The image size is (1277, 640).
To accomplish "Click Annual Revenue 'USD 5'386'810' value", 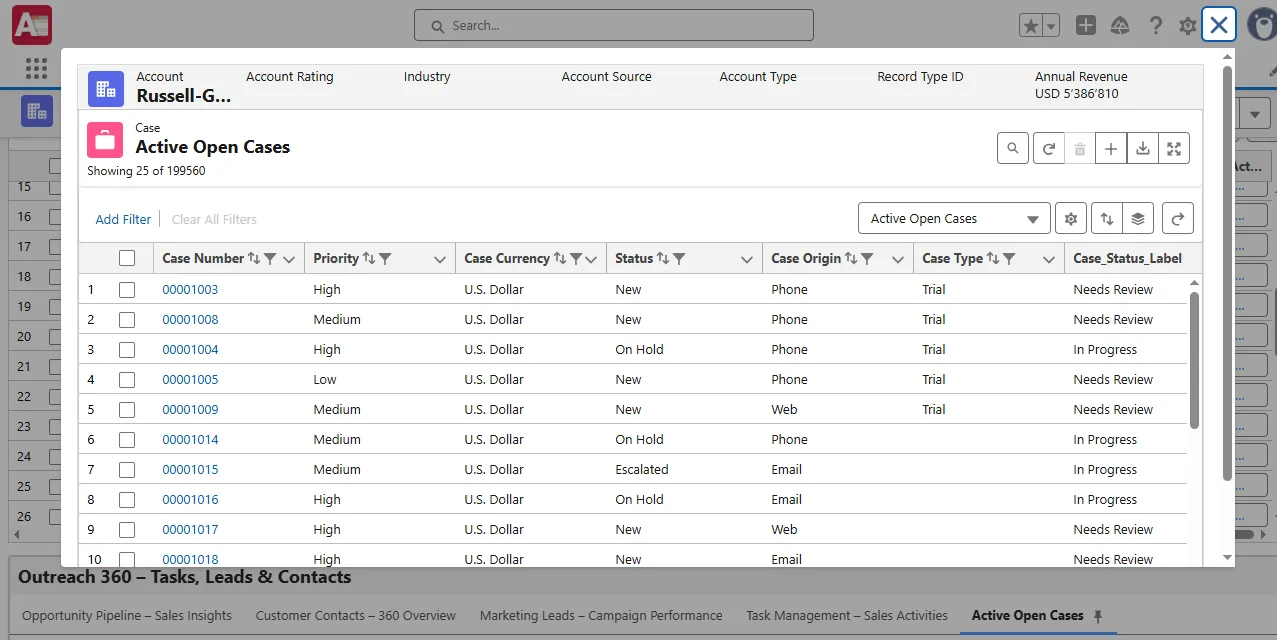I will [1077, 94].
